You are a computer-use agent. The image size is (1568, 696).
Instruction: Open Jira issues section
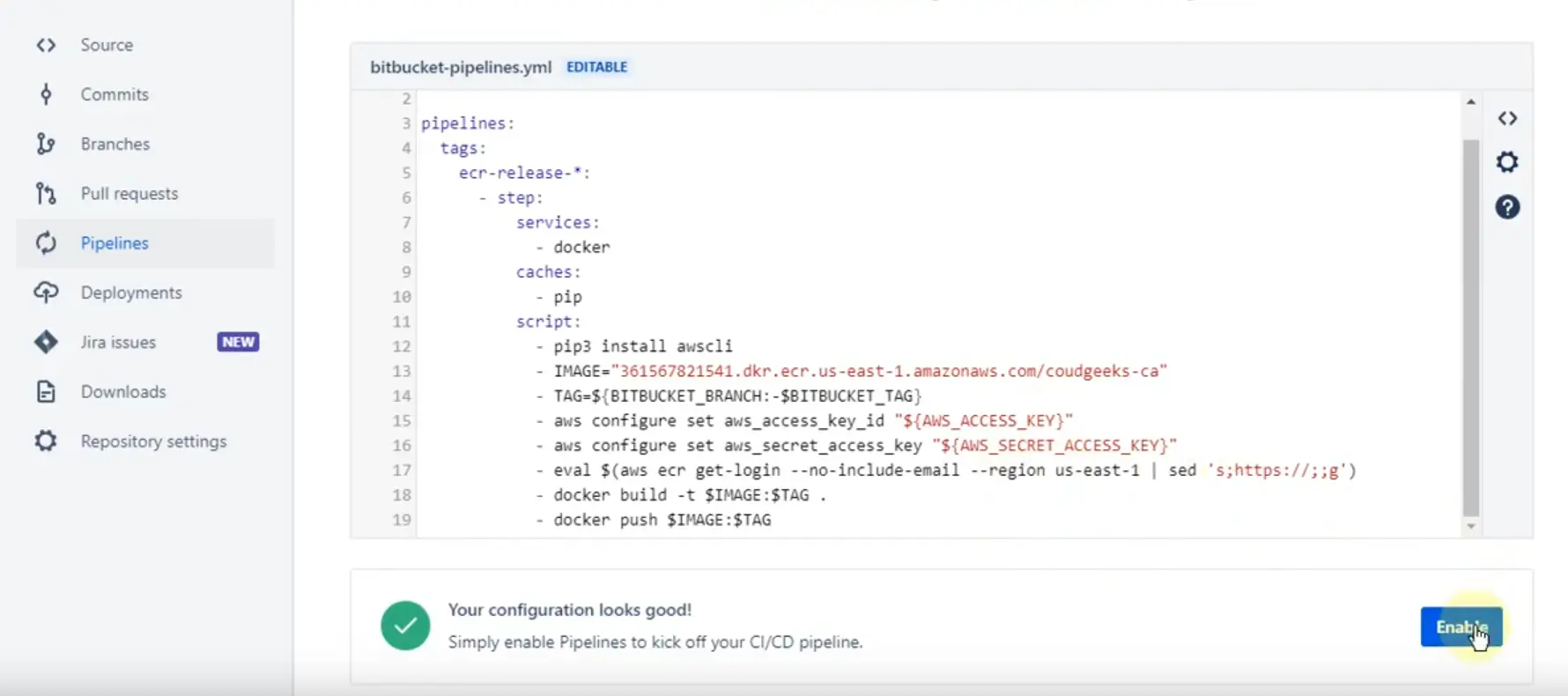(x=118, y=342)
